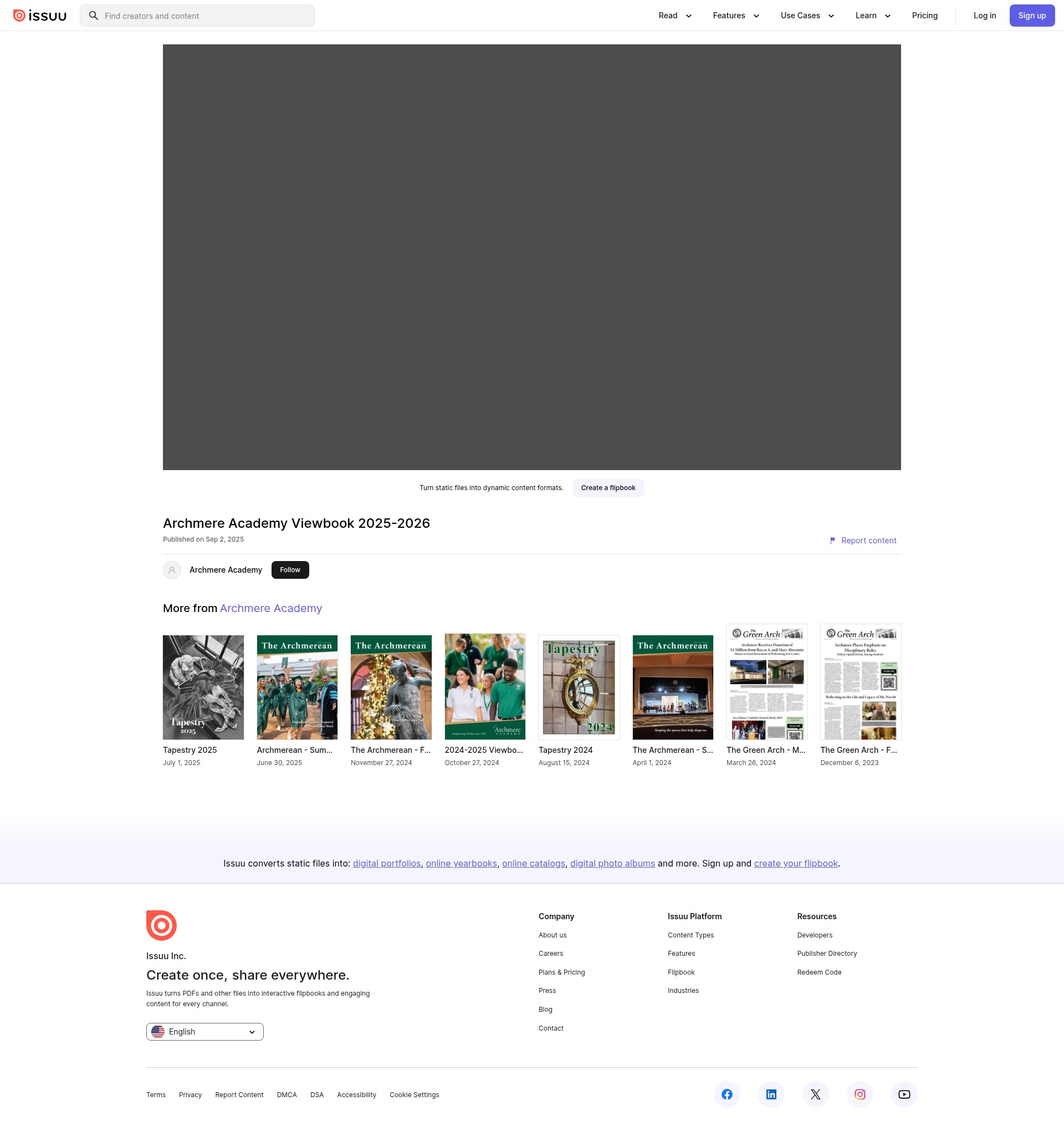
Task: Open About us footer link
Action: click(x=553, y=935)
